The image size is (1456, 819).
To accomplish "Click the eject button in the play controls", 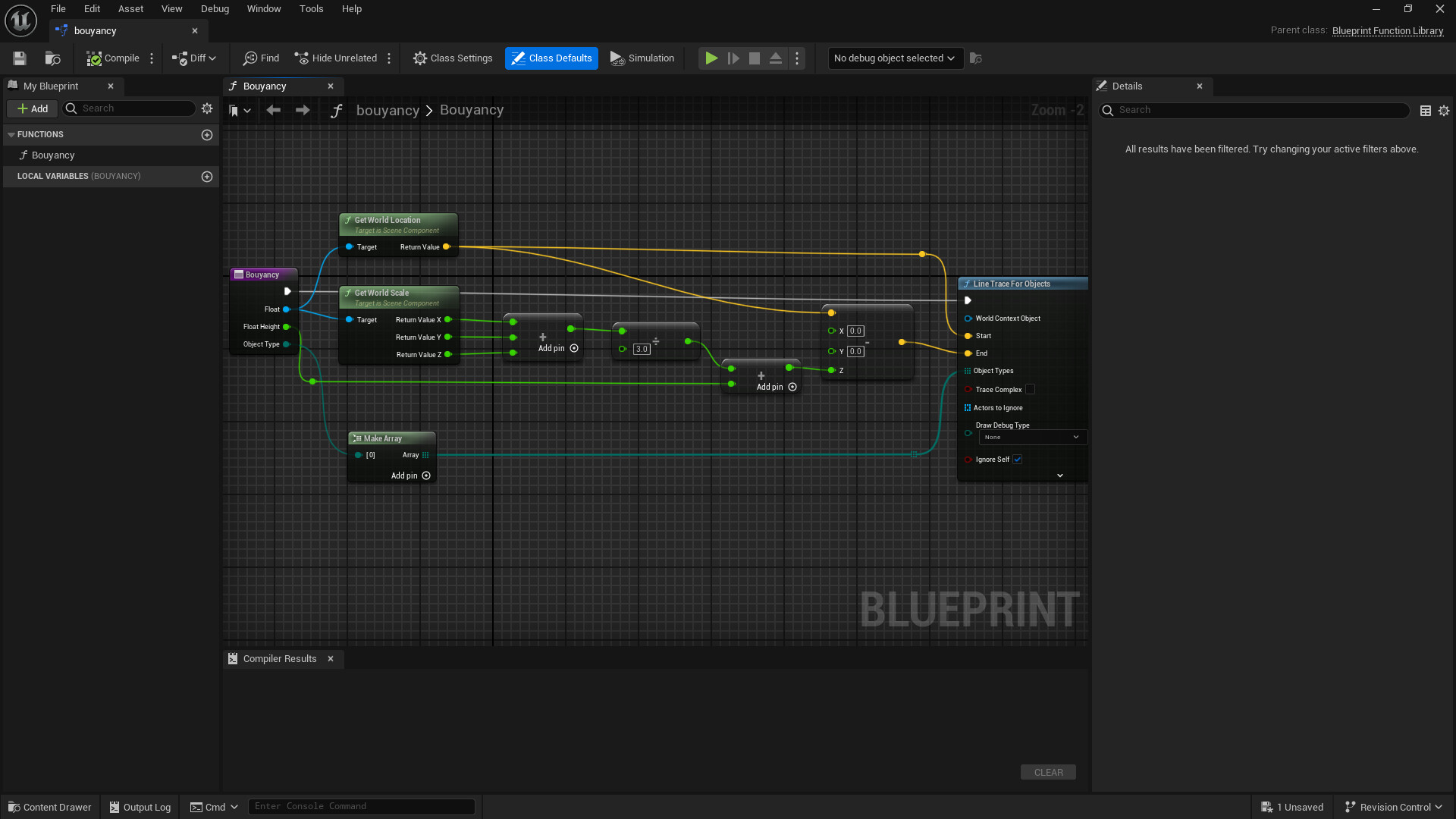I will tap(775, 58).
